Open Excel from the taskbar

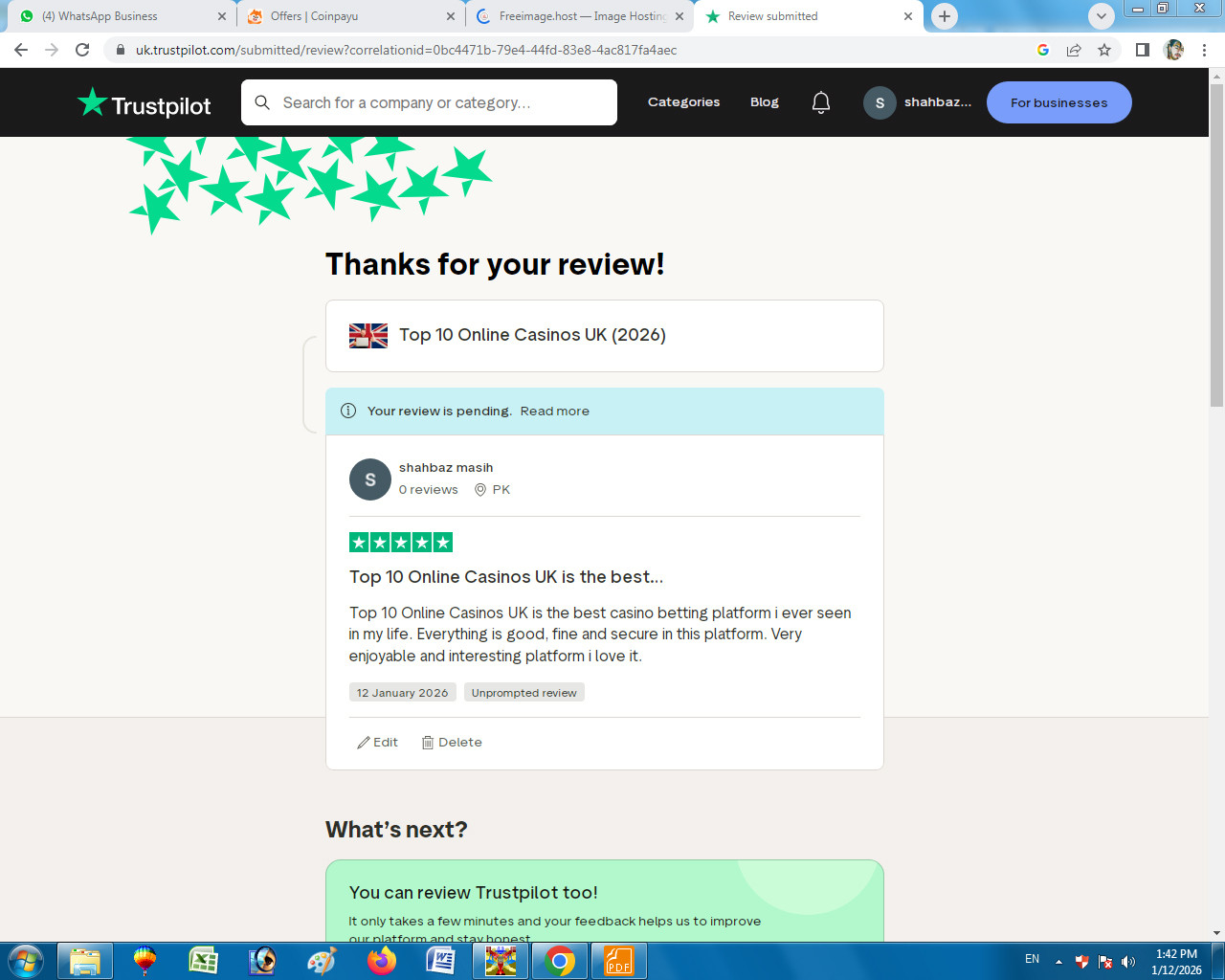[203, 961]
